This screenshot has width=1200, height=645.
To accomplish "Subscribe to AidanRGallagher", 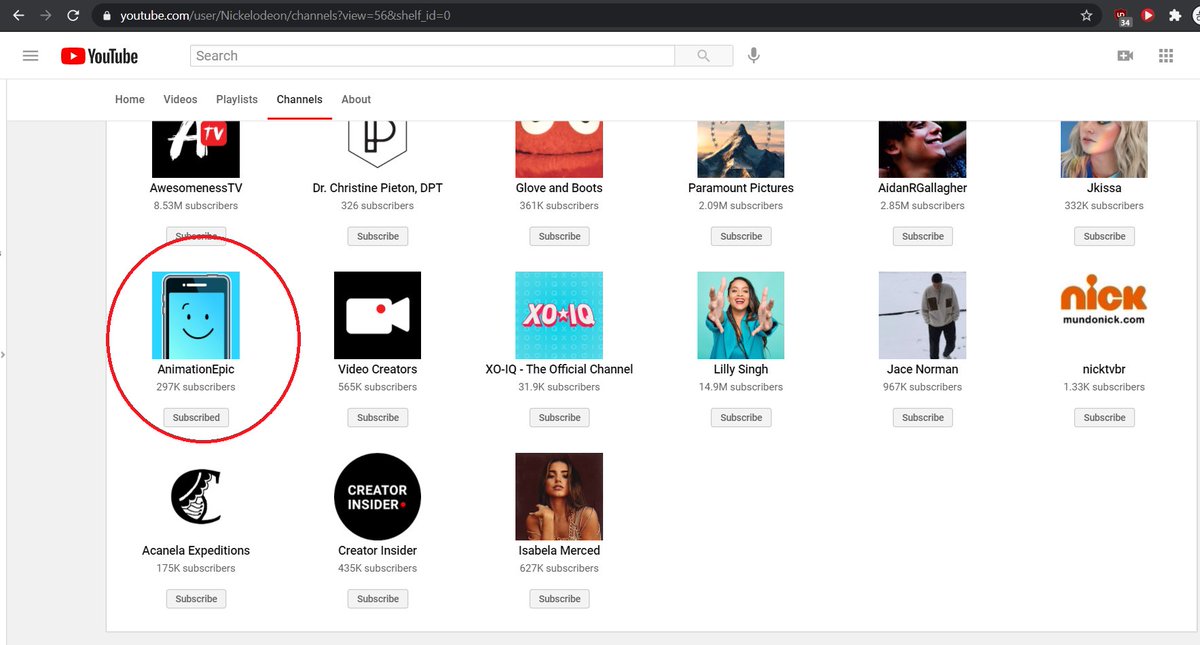I will click(923, 236).
